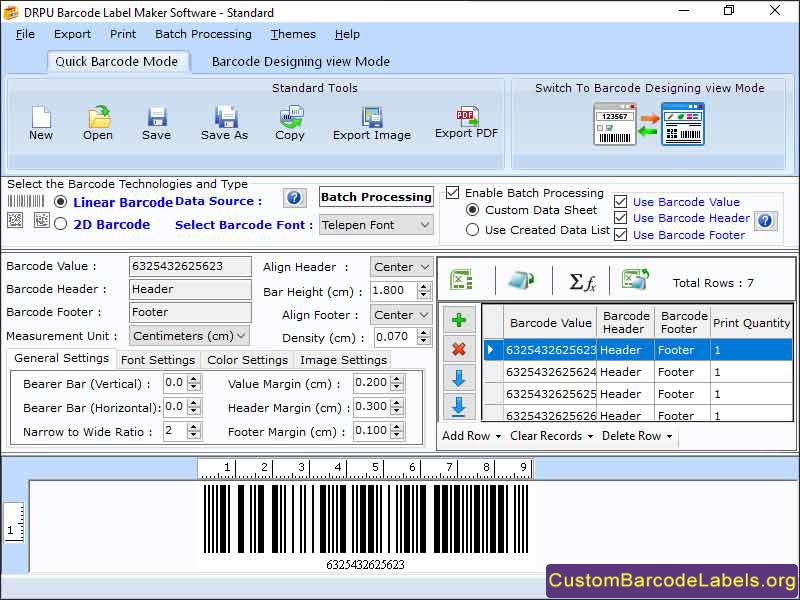
Task: Toggle Use Barcode Footer checkbox
Action: [620, 235]
